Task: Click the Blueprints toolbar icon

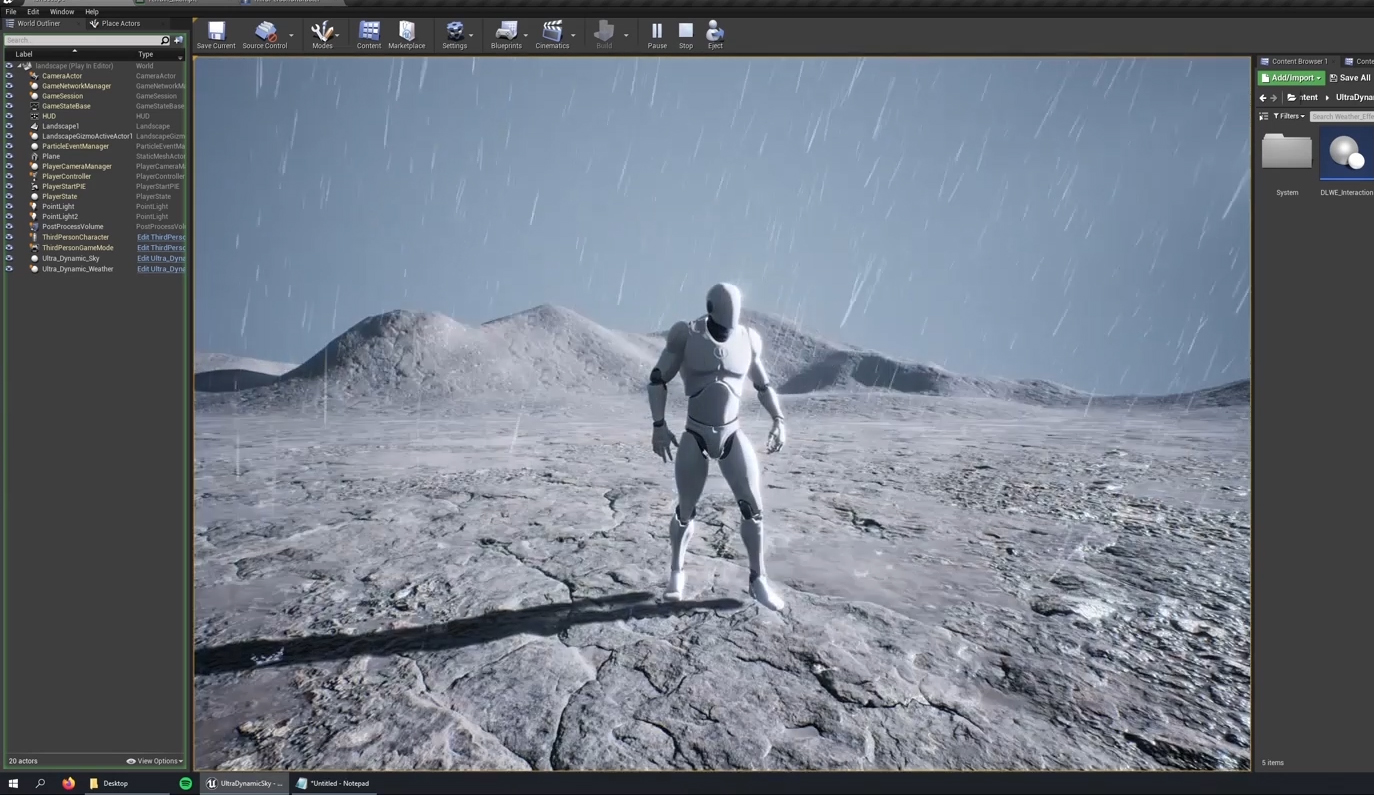Action: 506,34
